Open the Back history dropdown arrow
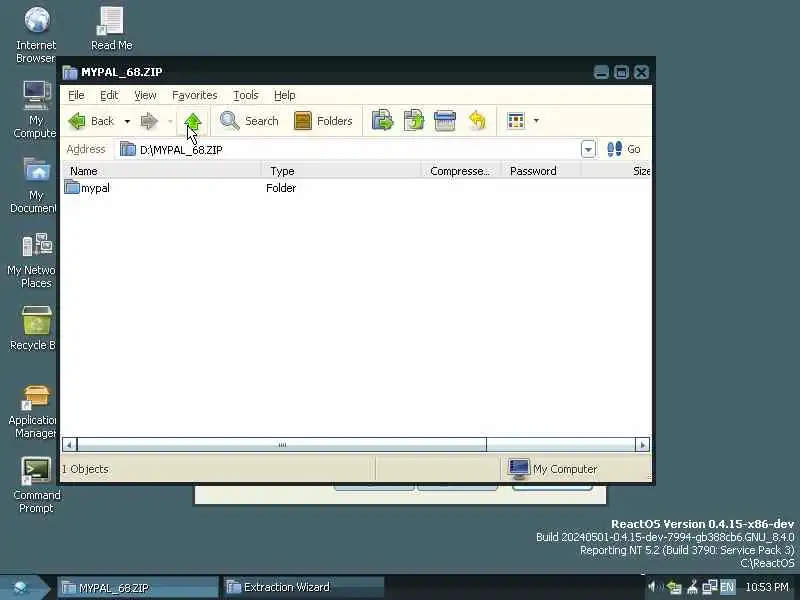The image size is (800, 600). point(128,121)
